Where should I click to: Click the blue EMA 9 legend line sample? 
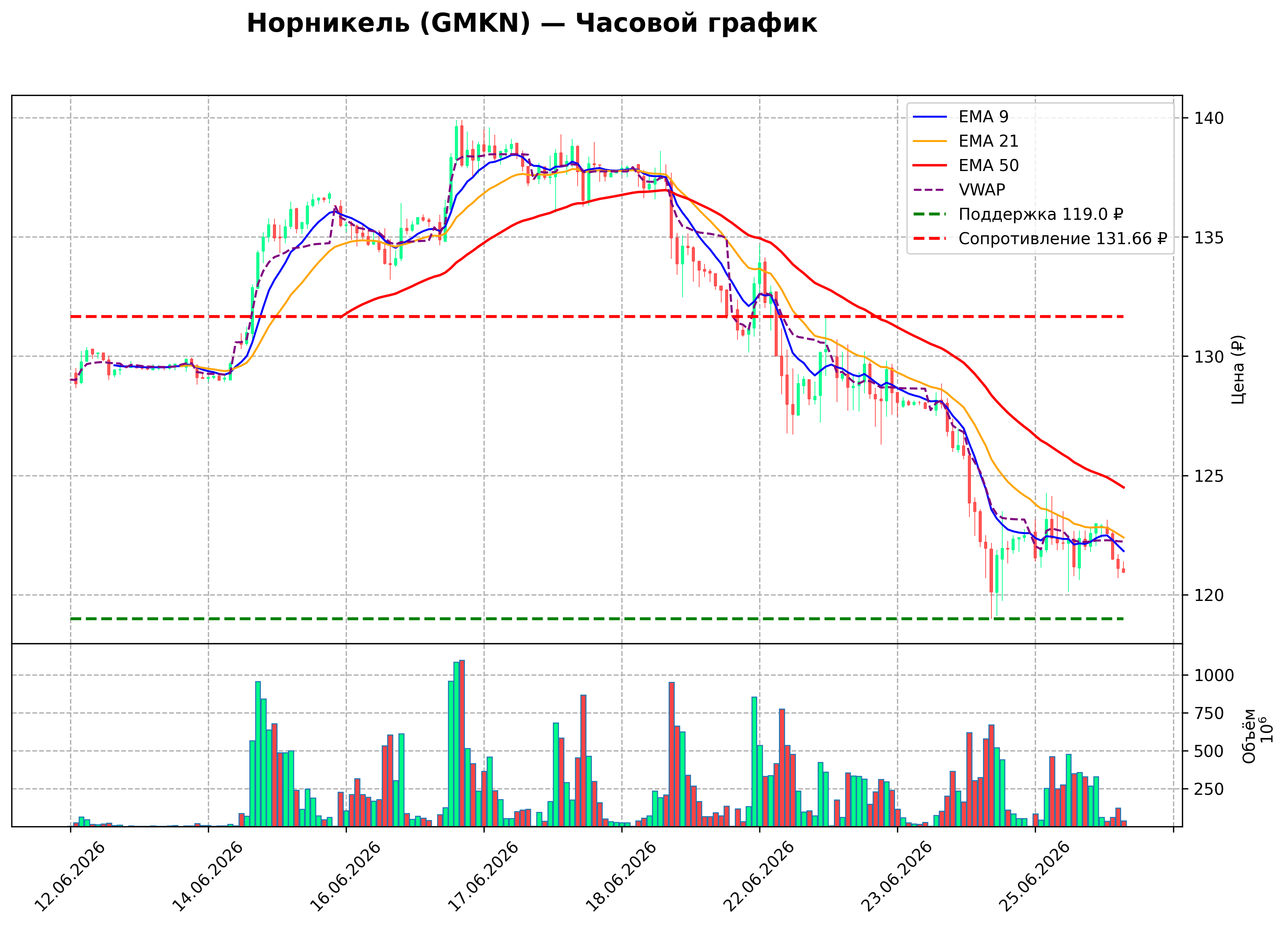[x=930, y=116]
